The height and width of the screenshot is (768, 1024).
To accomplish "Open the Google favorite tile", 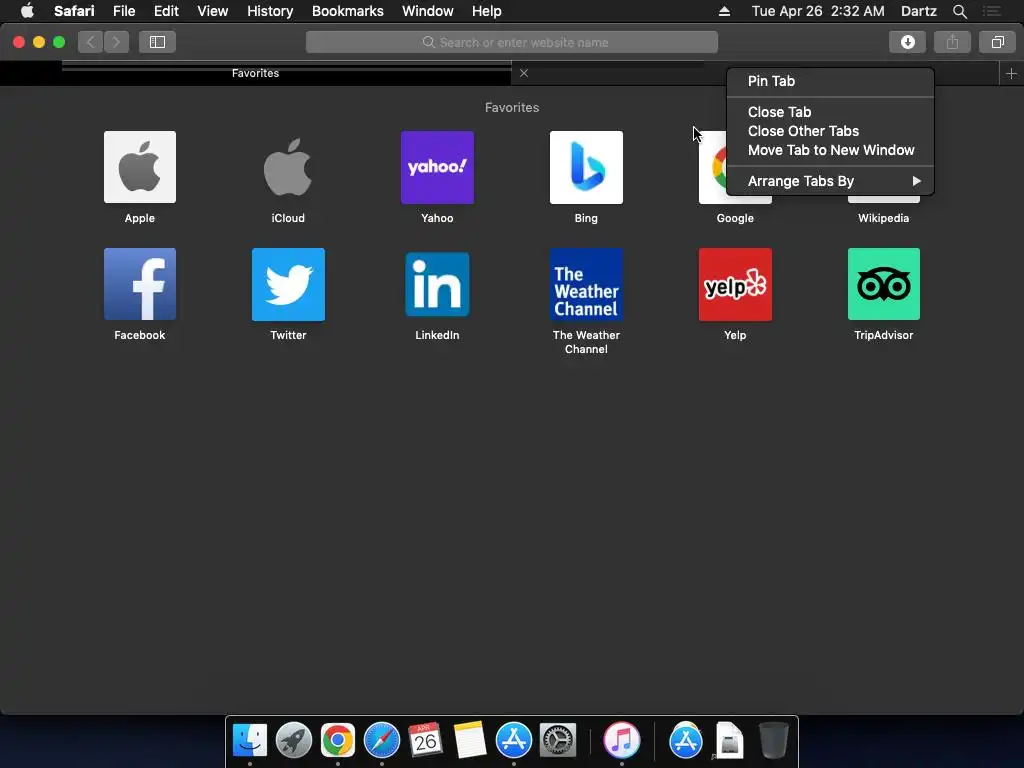I will point(712,167).
